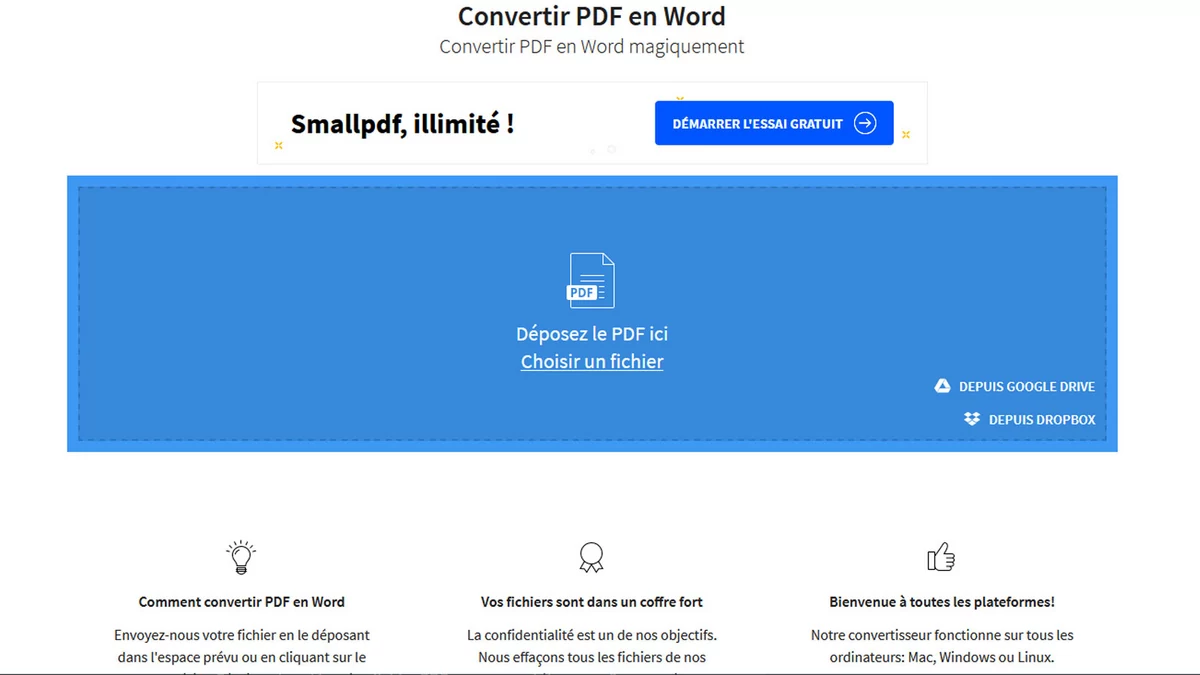This screenshot has height=675, width=1200.
Task: Click the Dropbox icon
Action: pos(972,419)
